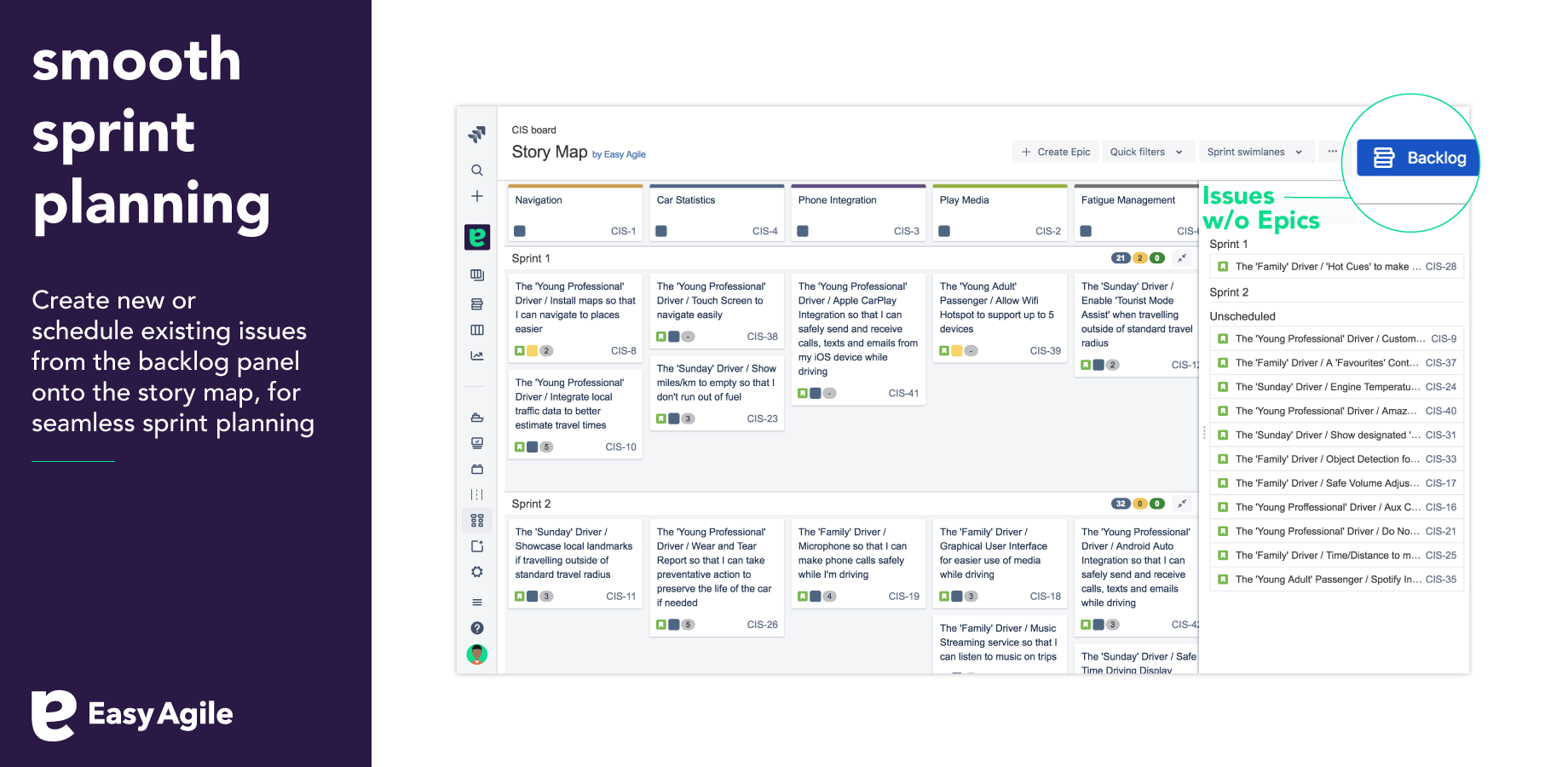This screenshot has height=767, width=1568.
Task: Open the three-dot more options menu
Action: click(x=1332, y=152)
